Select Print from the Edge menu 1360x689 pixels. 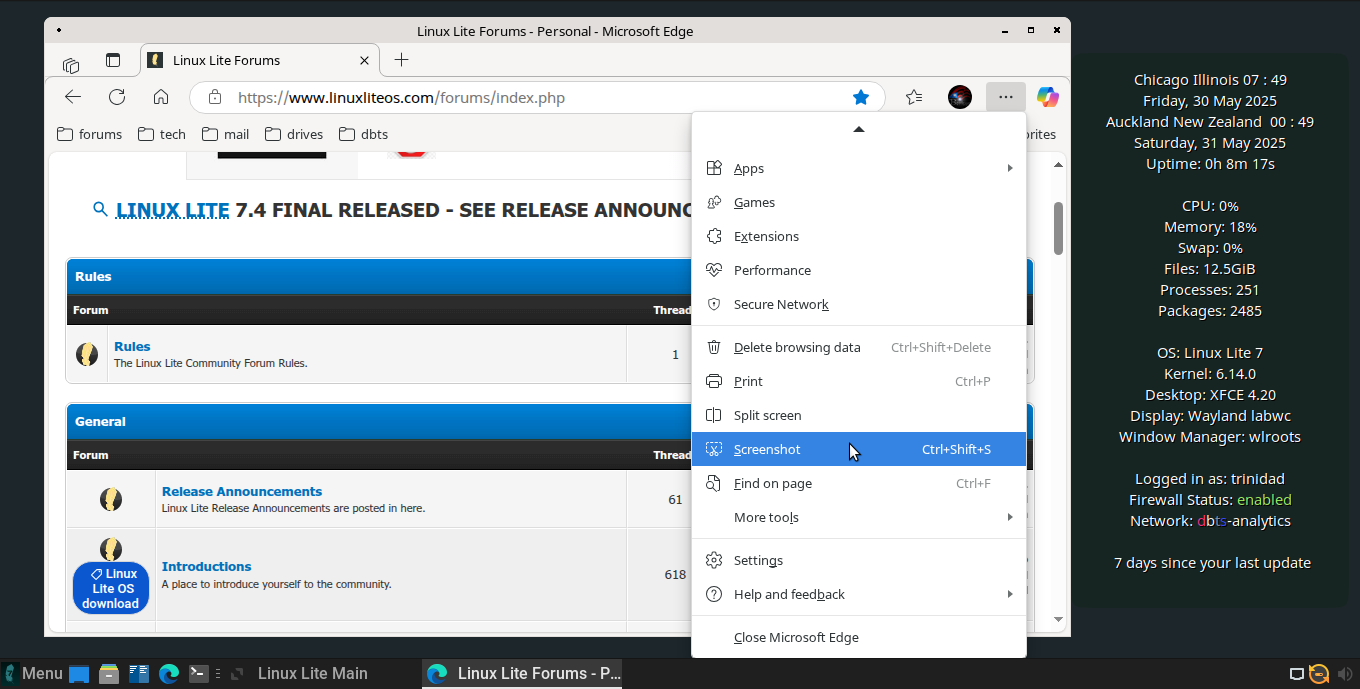[859, 381]
